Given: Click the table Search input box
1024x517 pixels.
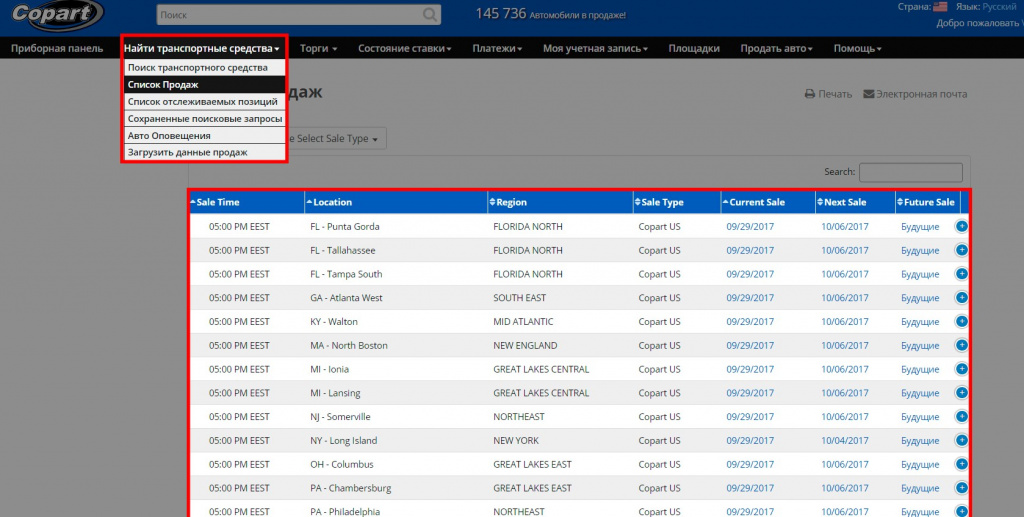Looking at the screenshot, I should [910, 172].
